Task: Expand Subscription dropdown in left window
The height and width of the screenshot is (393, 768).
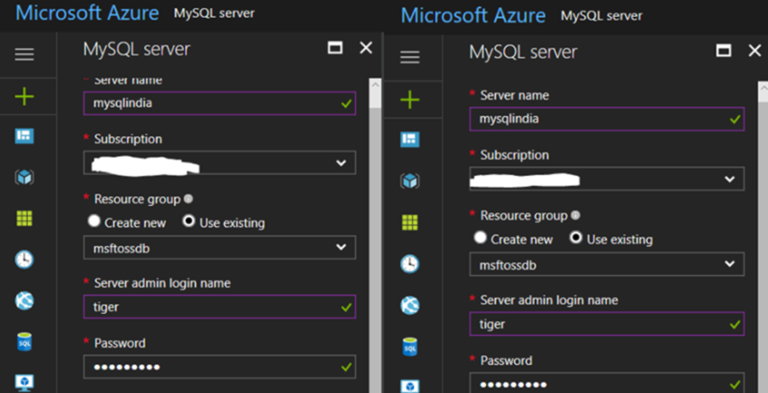Action: (x=219, y=163)
